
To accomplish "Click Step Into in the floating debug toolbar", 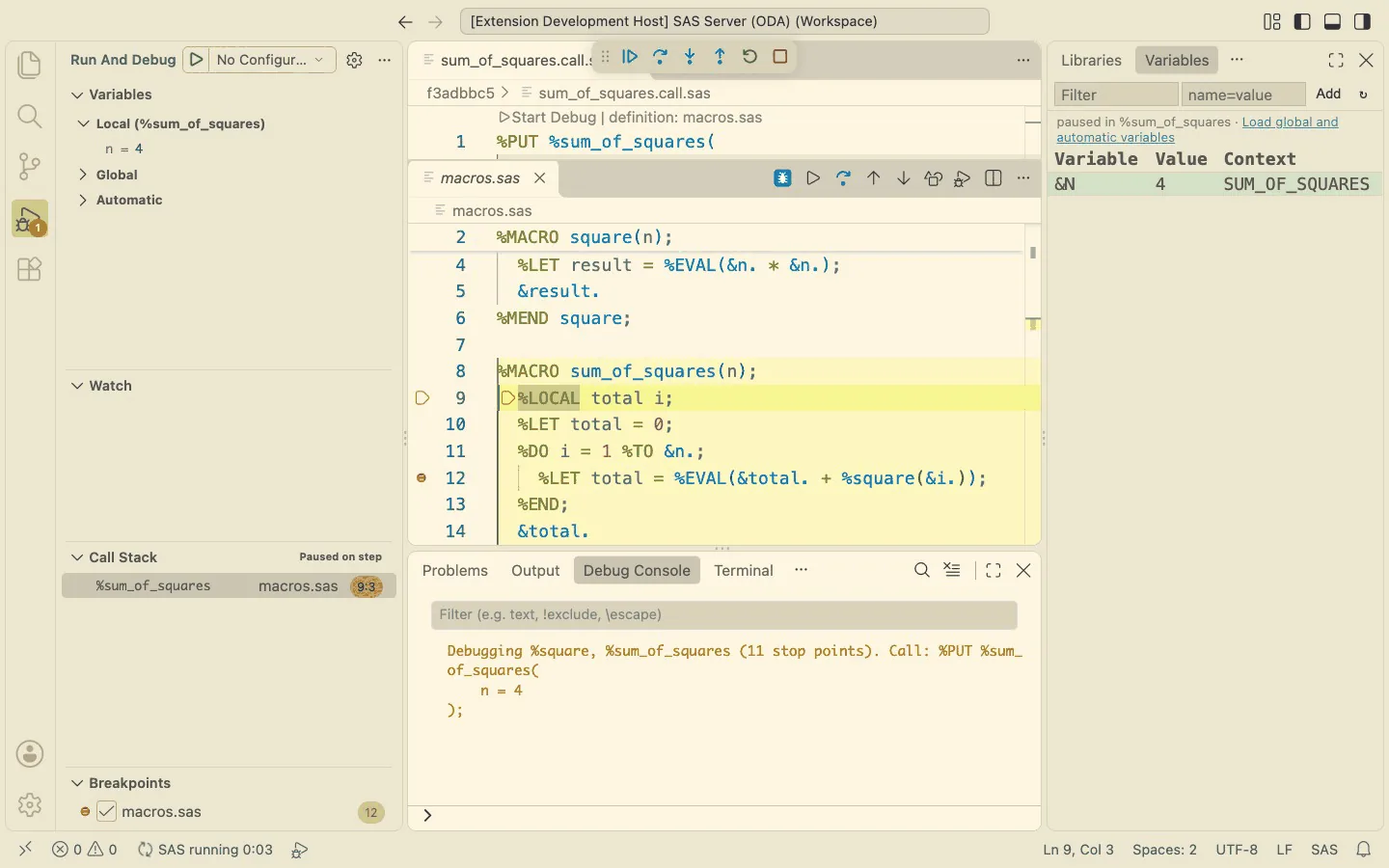I will tap(690, 57).
